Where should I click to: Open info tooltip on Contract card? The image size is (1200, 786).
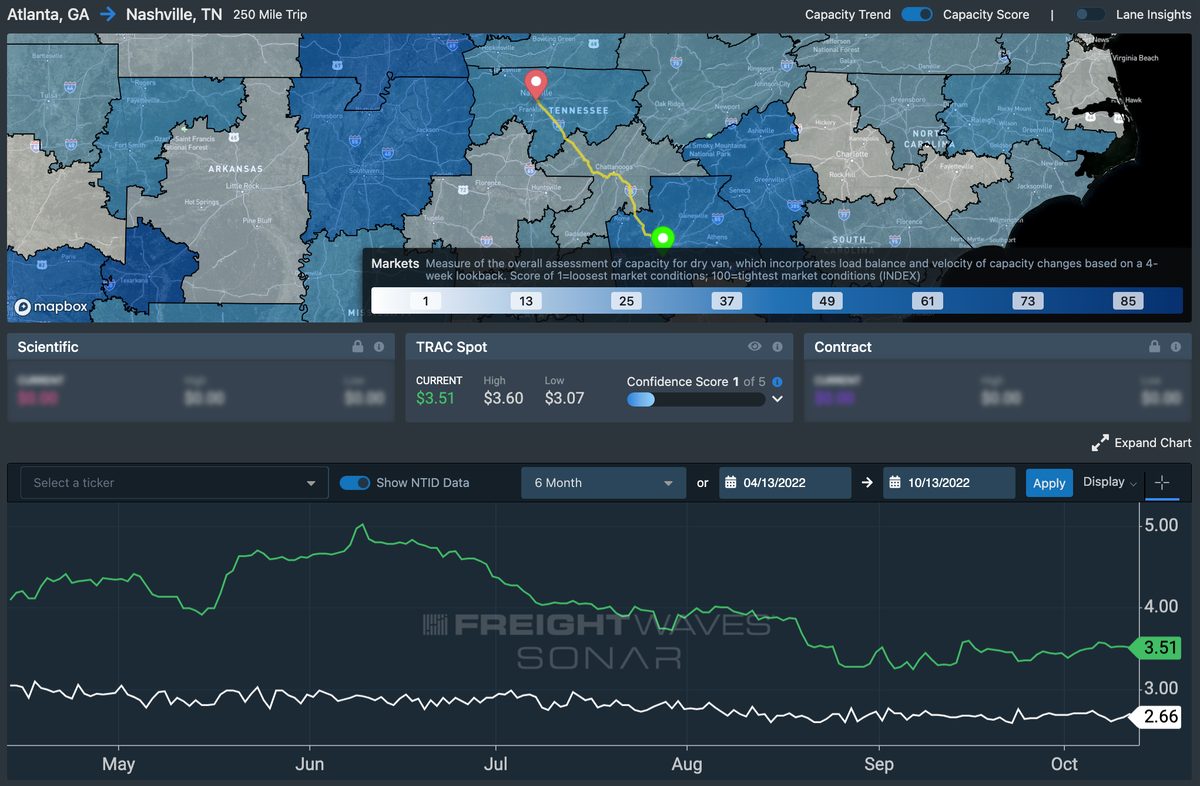(1176, 347)
